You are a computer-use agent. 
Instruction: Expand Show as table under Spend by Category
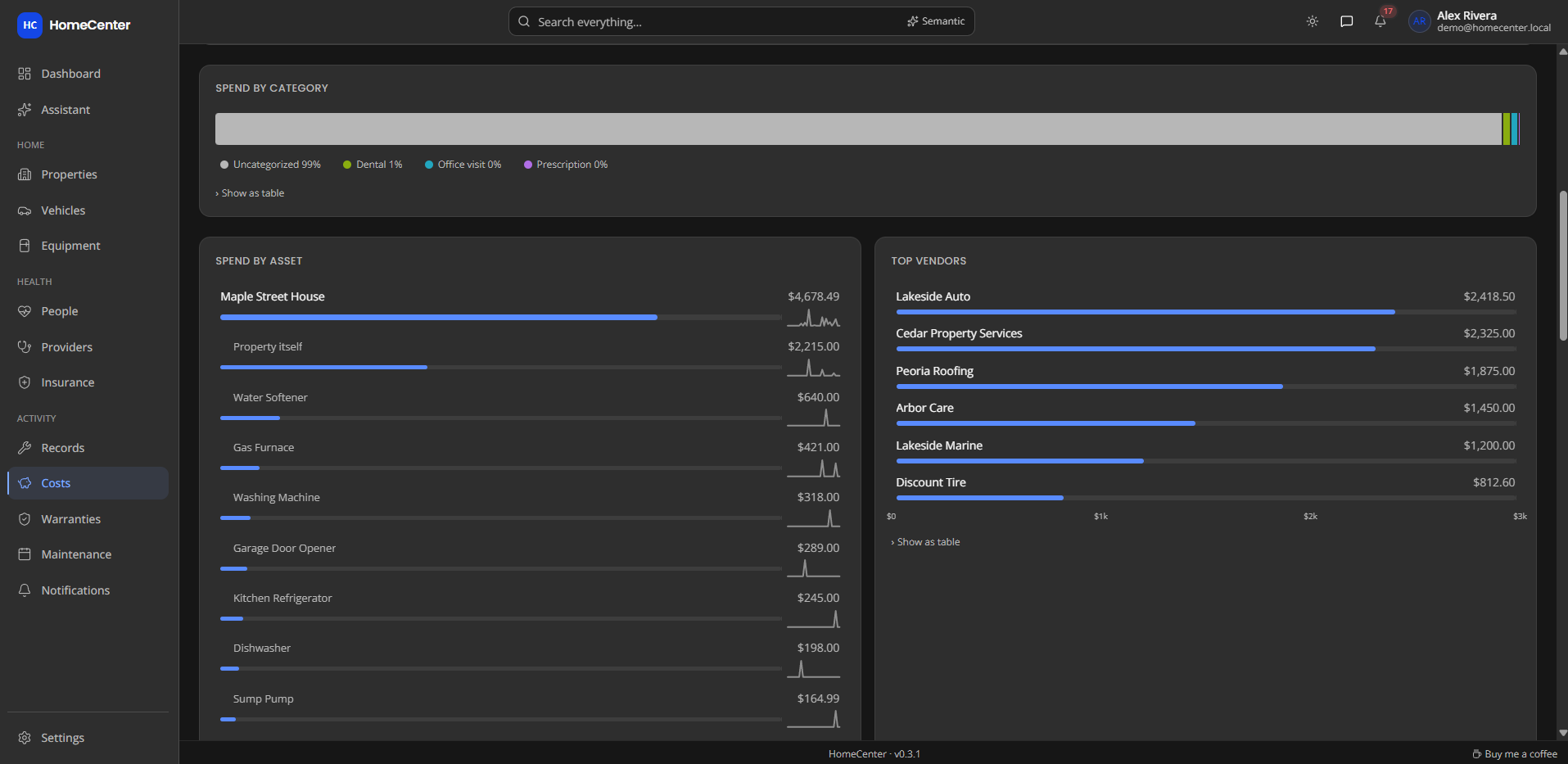(250, 193)
